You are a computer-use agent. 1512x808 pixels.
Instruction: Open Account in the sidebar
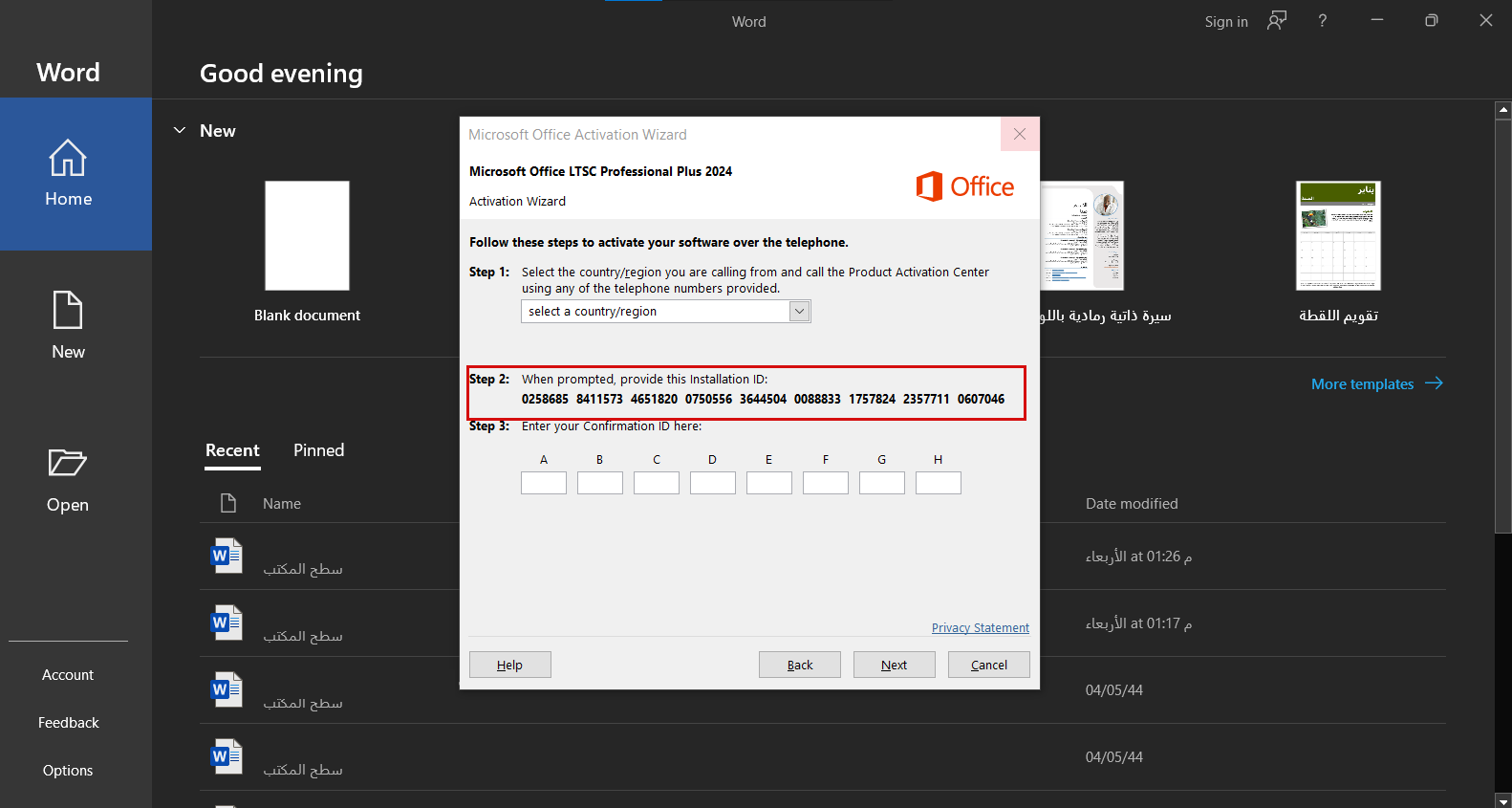[68, 675]
